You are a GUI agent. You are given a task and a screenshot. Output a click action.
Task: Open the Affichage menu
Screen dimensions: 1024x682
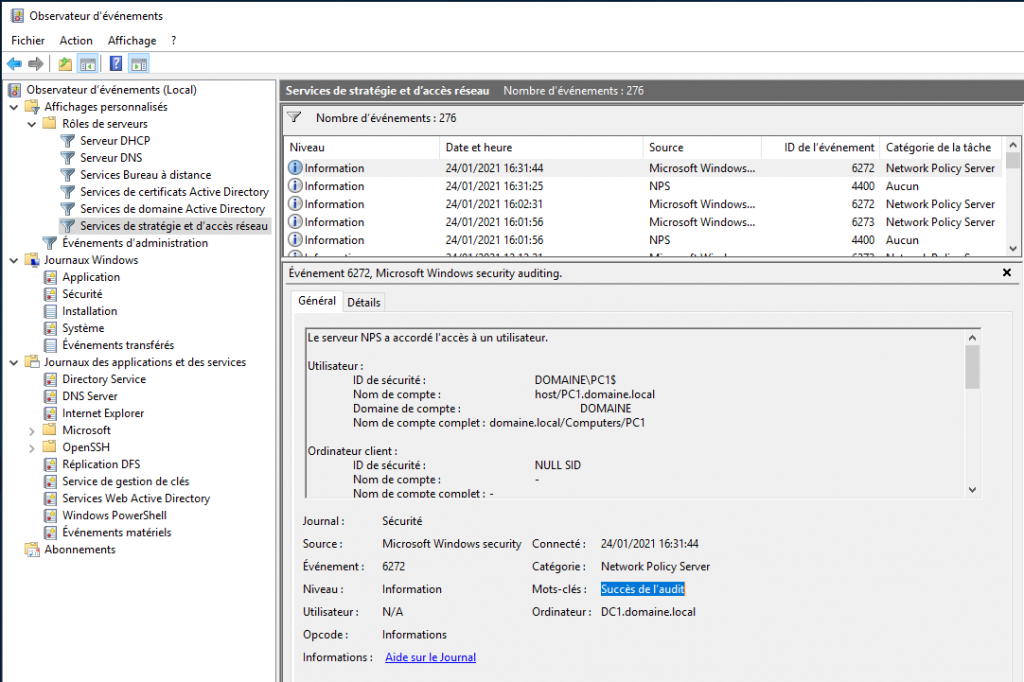(x=132, y=41)
